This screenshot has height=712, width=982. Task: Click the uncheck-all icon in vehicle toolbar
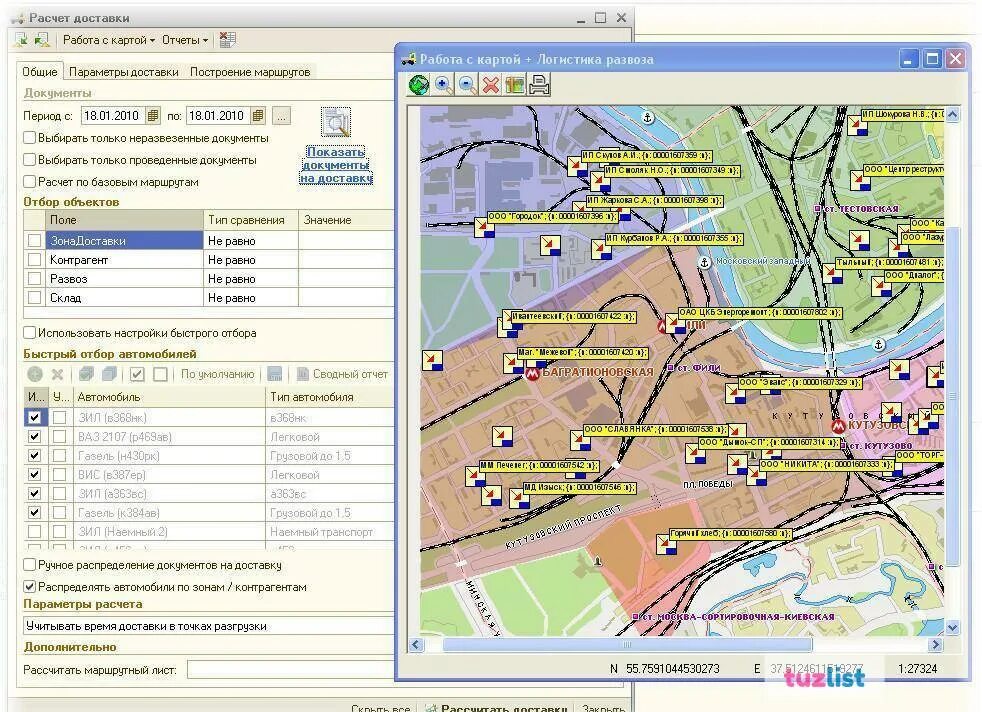160,374
